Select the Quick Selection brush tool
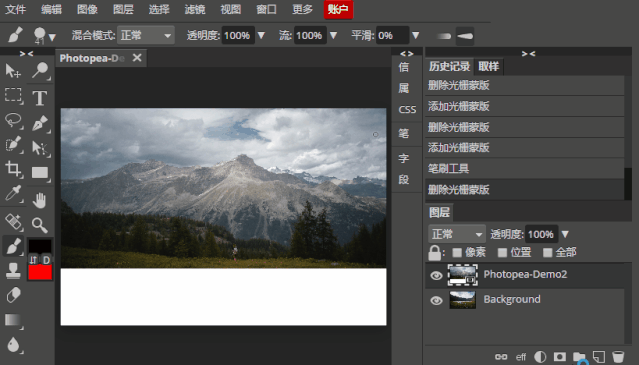This screenshot has width=639, height=365. pyautogui.click(x=13, y=144)
